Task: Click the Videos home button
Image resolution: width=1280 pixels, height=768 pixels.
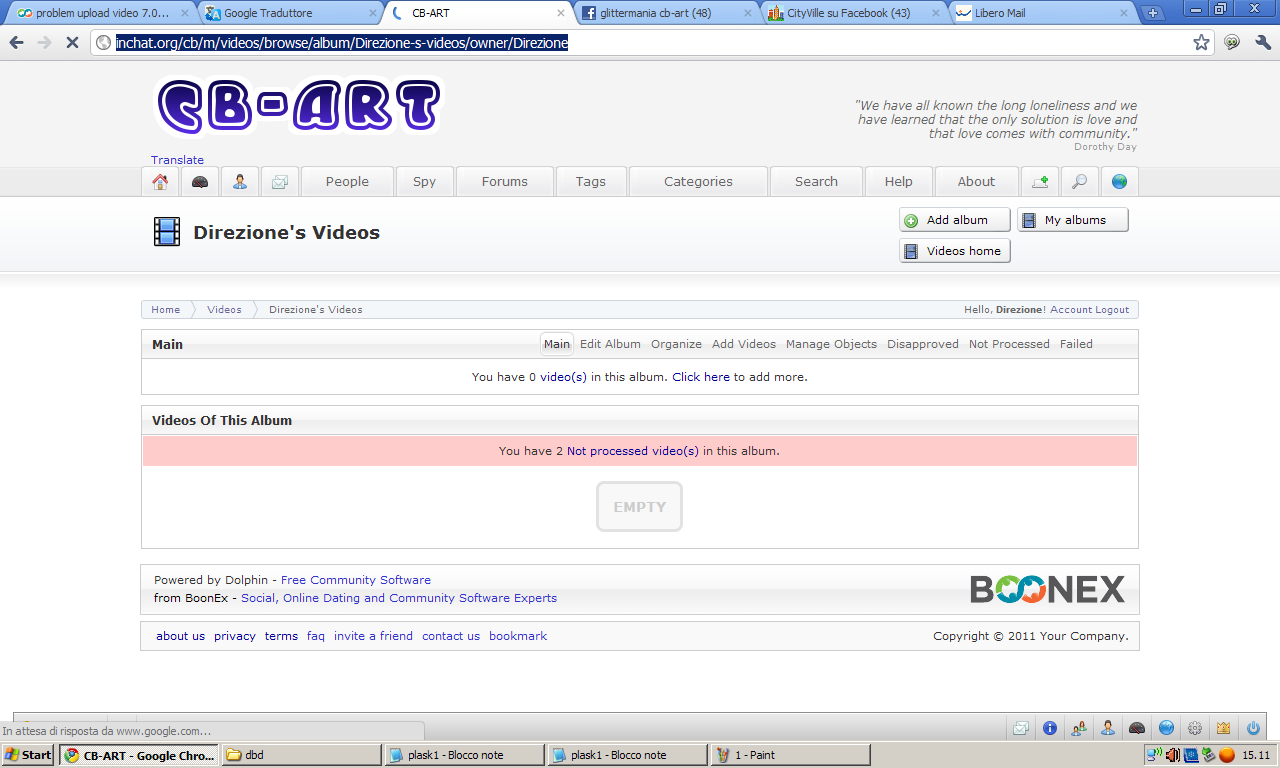Action: [955, 251]
